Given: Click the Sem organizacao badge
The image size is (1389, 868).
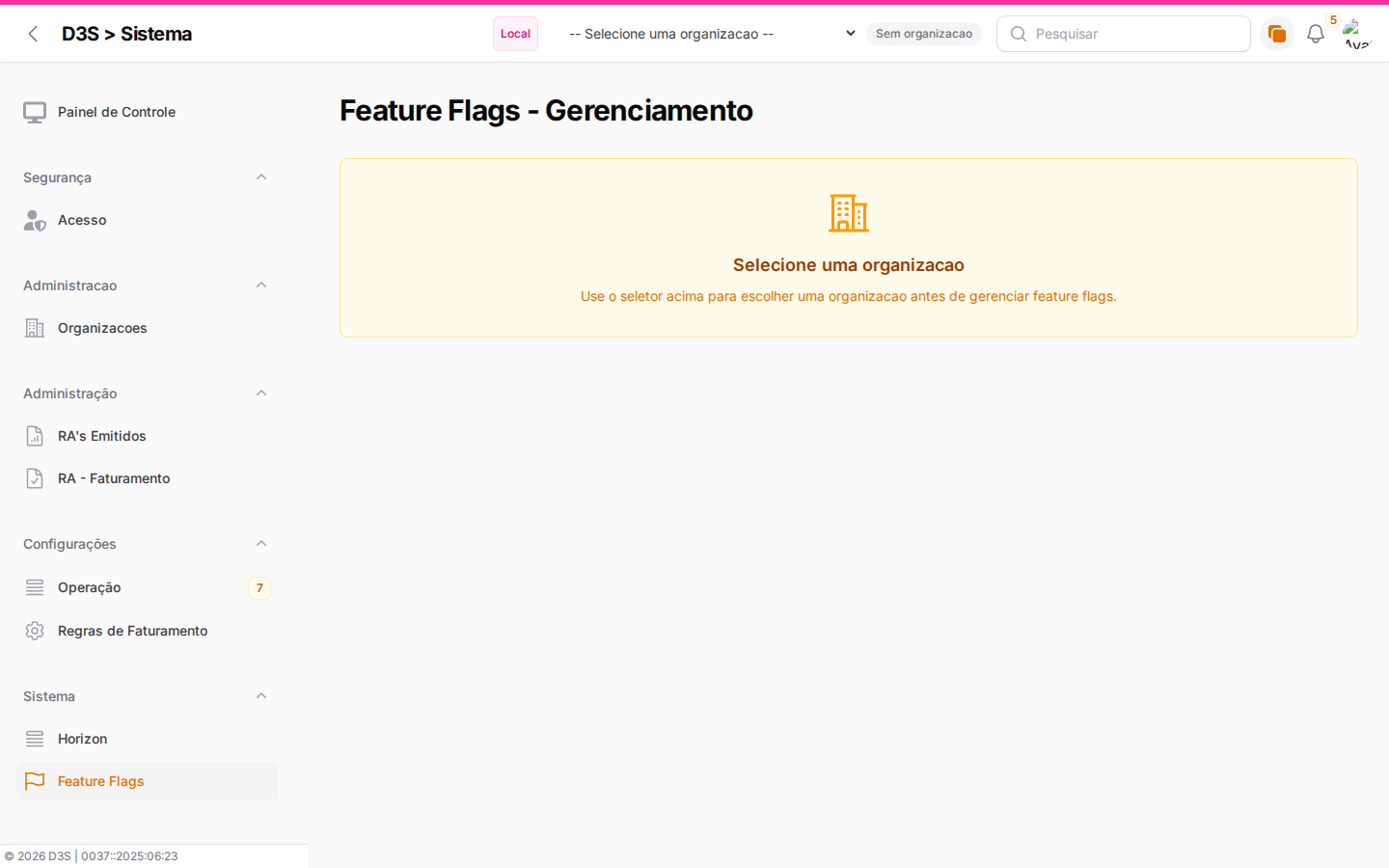Looking at the screenshot, I should [x=924, y=34].
